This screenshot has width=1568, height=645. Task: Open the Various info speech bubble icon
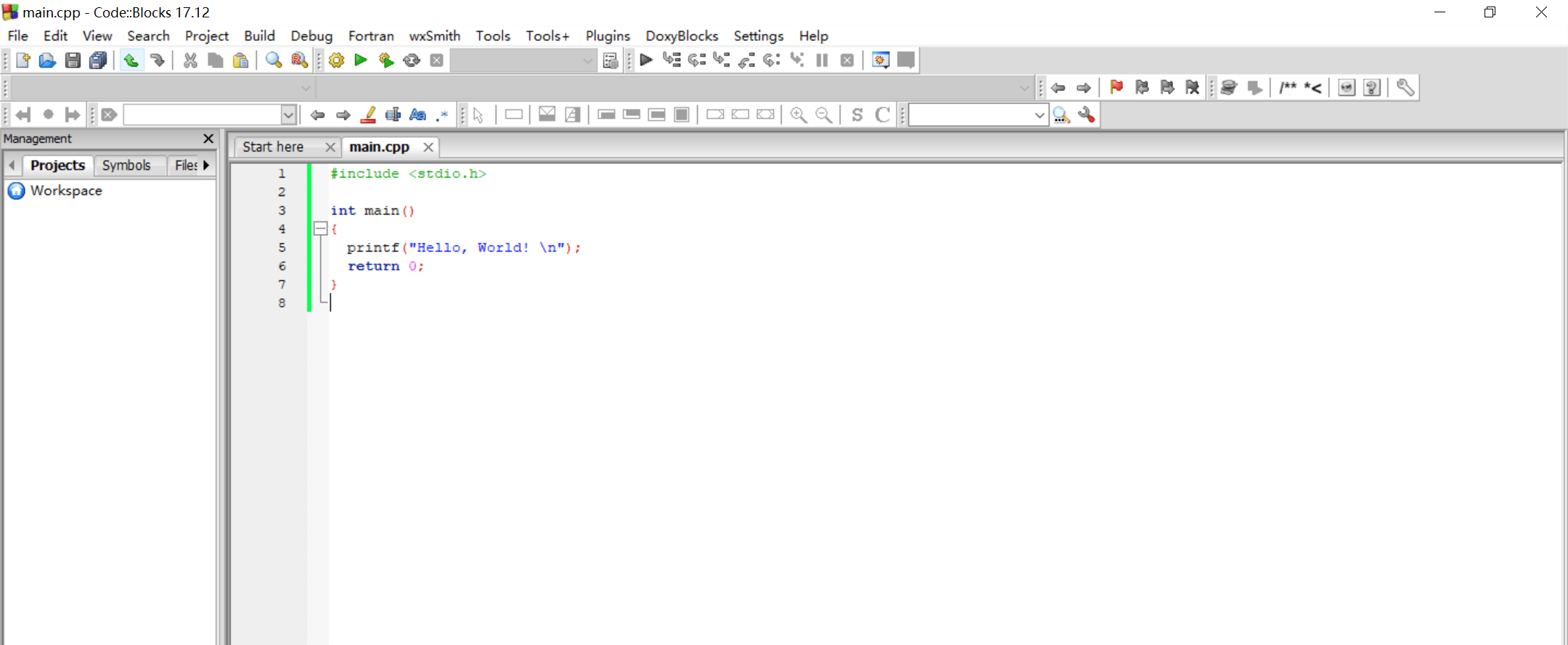(x=906, y=59)
